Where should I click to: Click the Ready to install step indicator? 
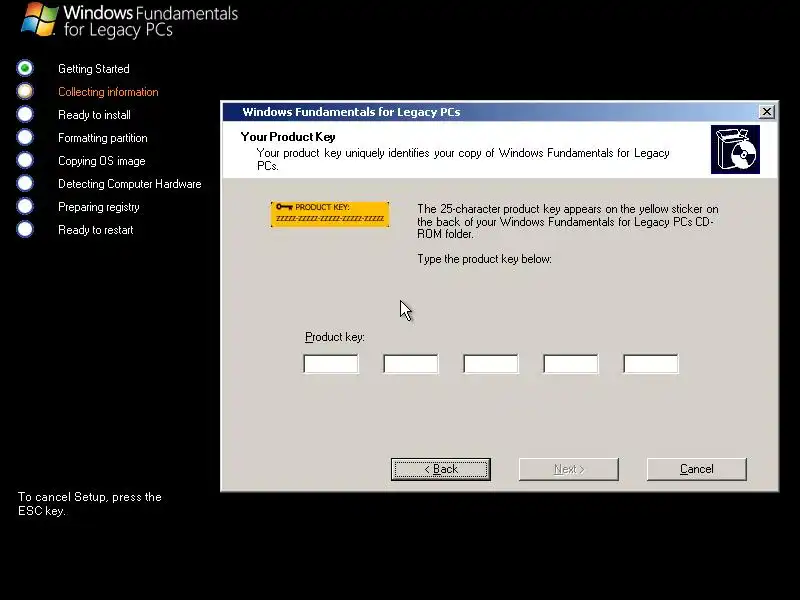tap(24, 114)
